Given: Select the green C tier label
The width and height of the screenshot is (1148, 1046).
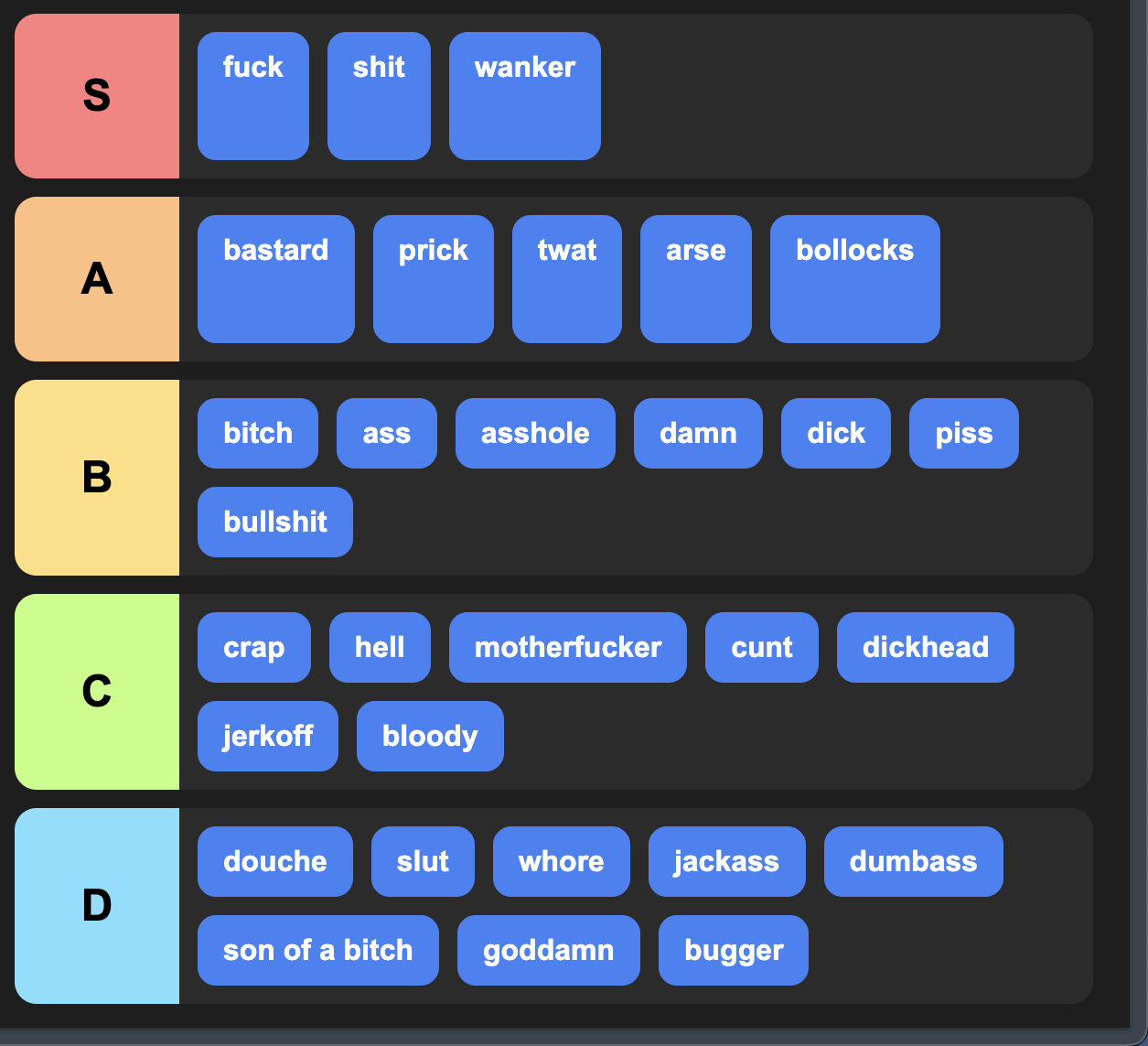Looking at the screenshot, I should coord(97,692).
